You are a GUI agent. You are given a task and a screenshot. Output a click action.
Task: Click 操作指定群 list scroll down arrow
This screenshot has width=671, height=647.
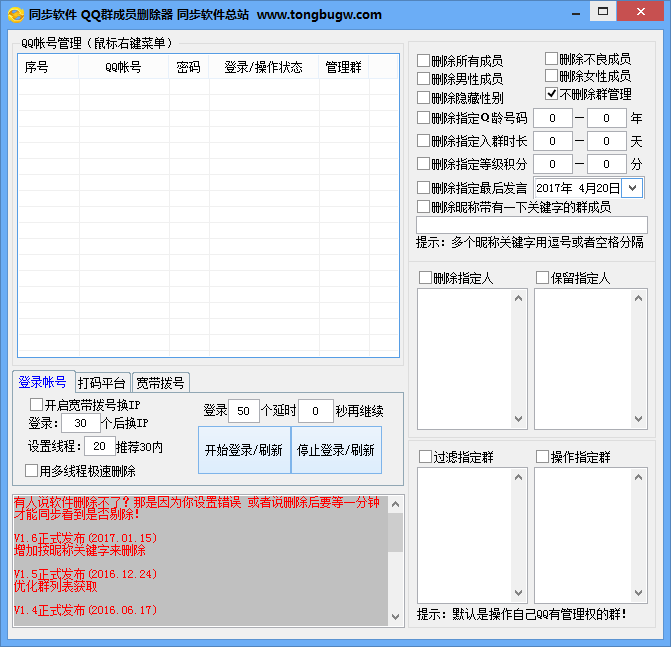638,593
